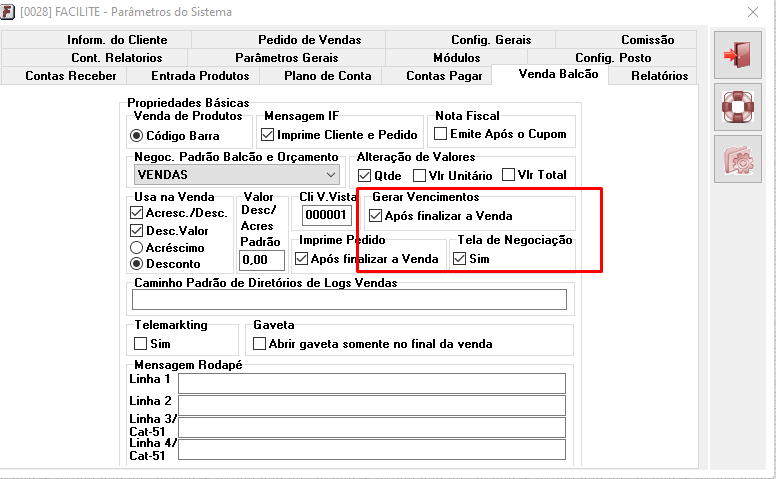Enable the Vlr Unitário checkbox
Screen dimensions: 776x479
coord(419,176)
